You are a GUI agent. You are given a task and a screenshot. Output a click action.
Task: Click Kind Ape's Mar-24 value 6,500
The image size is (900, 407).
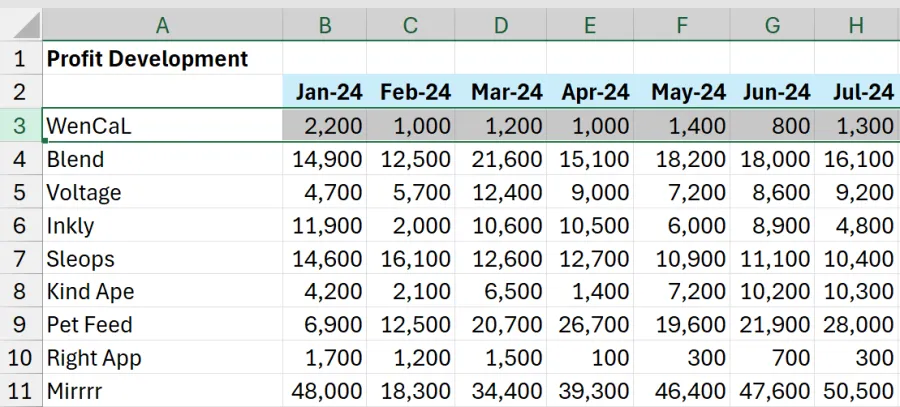pos(501,291)
